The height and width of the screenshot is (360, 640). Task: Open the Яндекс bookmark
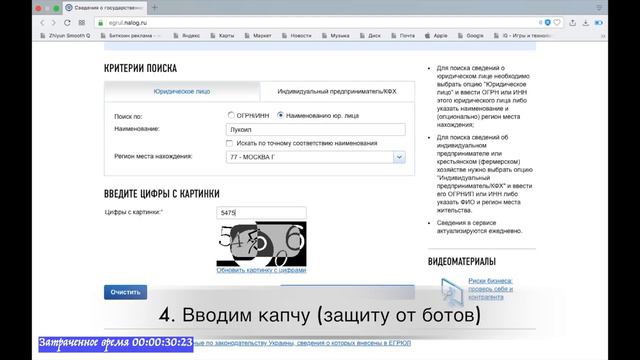187,36
